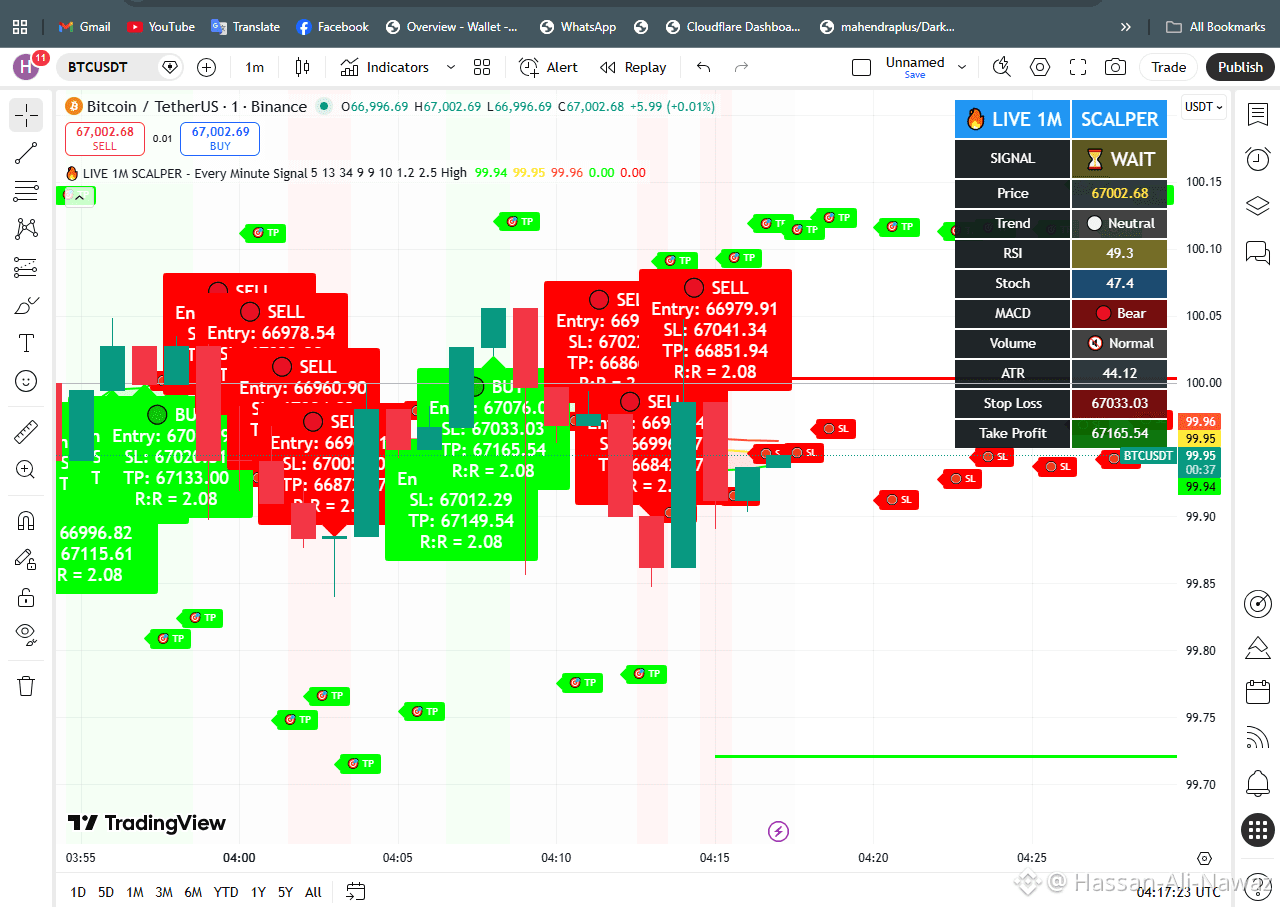Undo the last chart action
Viewport: 1280px width, 907px height.
tap(703, 67)
